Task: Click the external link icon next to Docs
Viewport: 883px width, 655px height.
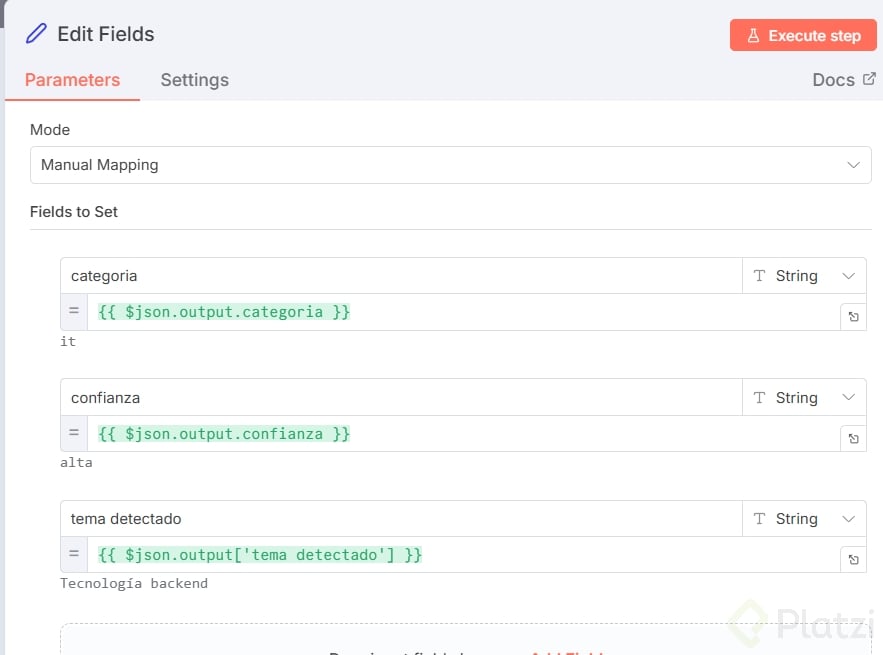Action: click(x=869, y=79)
